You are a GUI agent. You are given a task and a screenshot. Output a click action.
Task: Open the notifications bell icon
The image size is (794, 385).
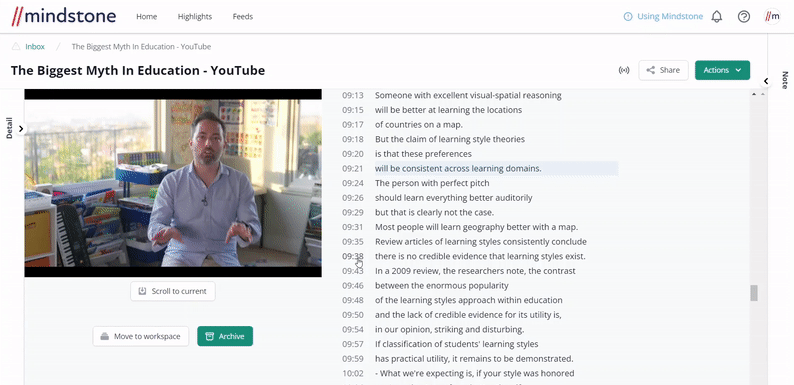(717, 17)
